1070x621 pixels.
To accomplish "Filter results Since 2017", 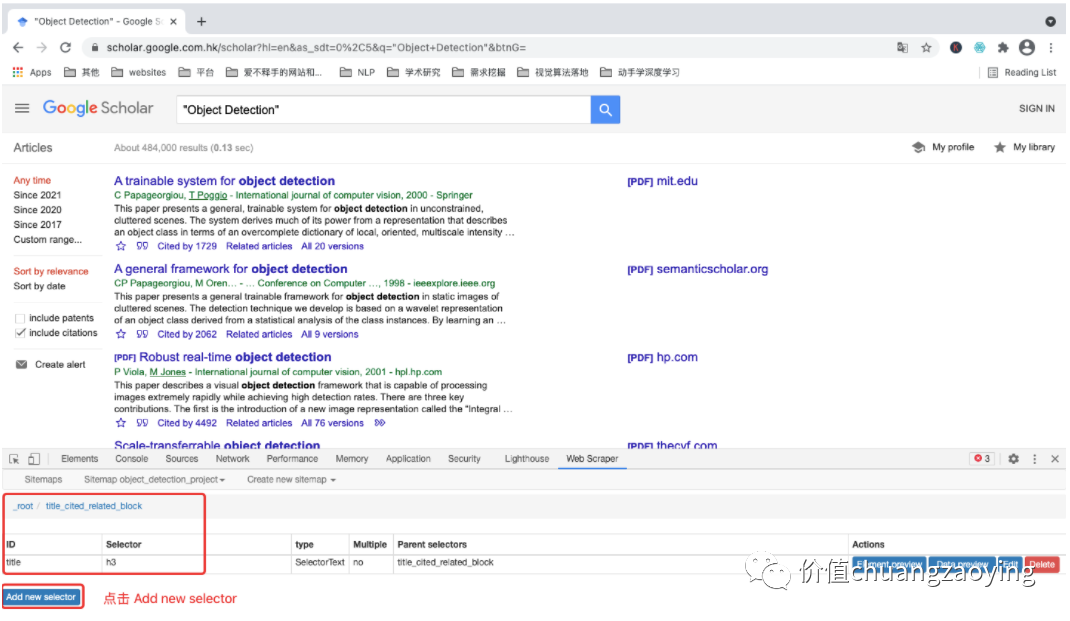I will click(x=37, y=225).
